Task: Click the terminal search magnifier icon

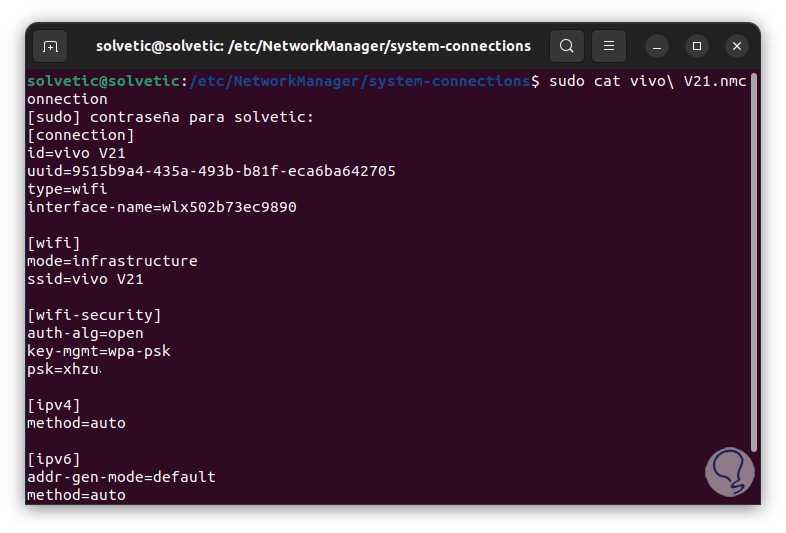Action: coord(567,46)
